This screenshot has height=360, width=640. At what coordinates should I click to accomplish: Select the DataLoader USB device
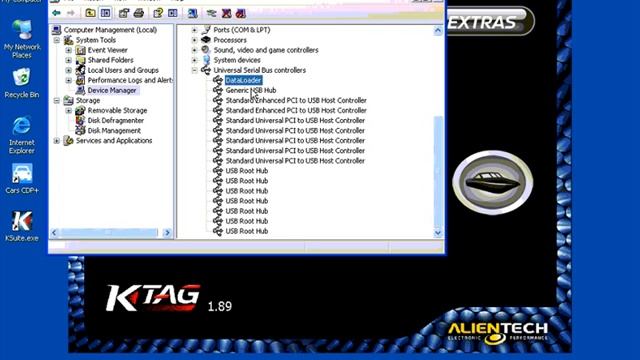(x=243, y=80)
